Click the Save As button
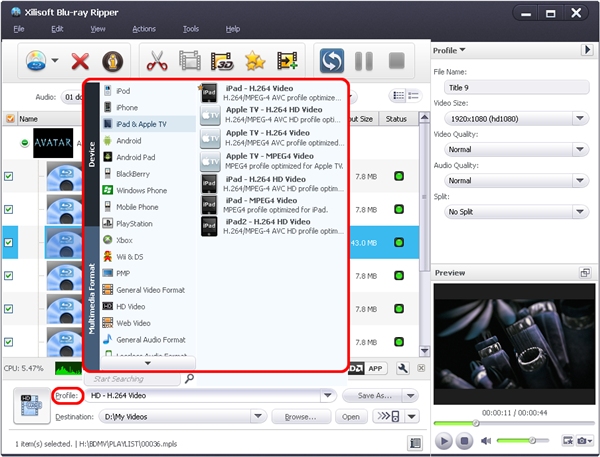600x457 pixels. click(x=373, y=395)
